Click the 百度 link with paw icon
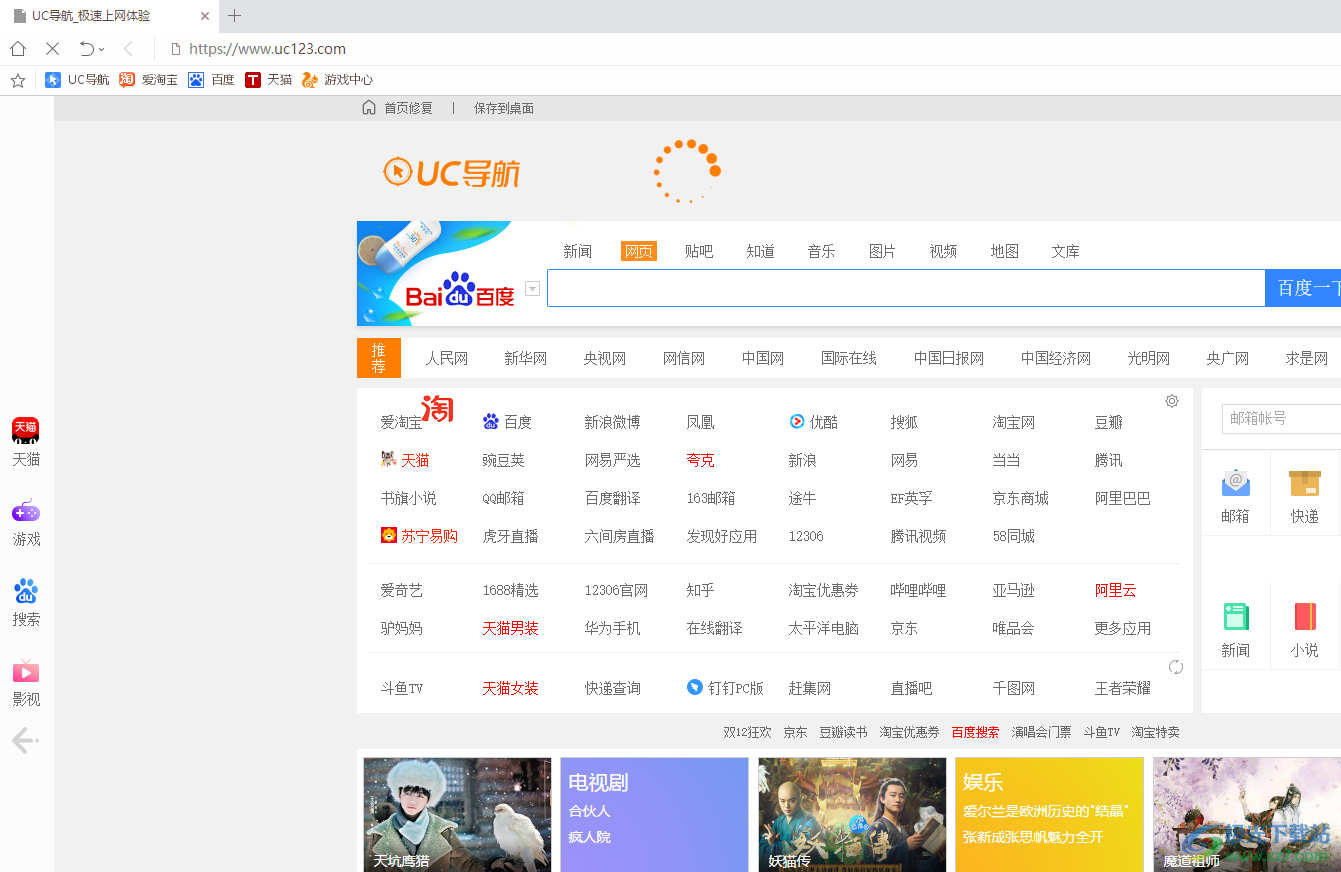This screenshot has width=1341, height=872. coord(507,422)
